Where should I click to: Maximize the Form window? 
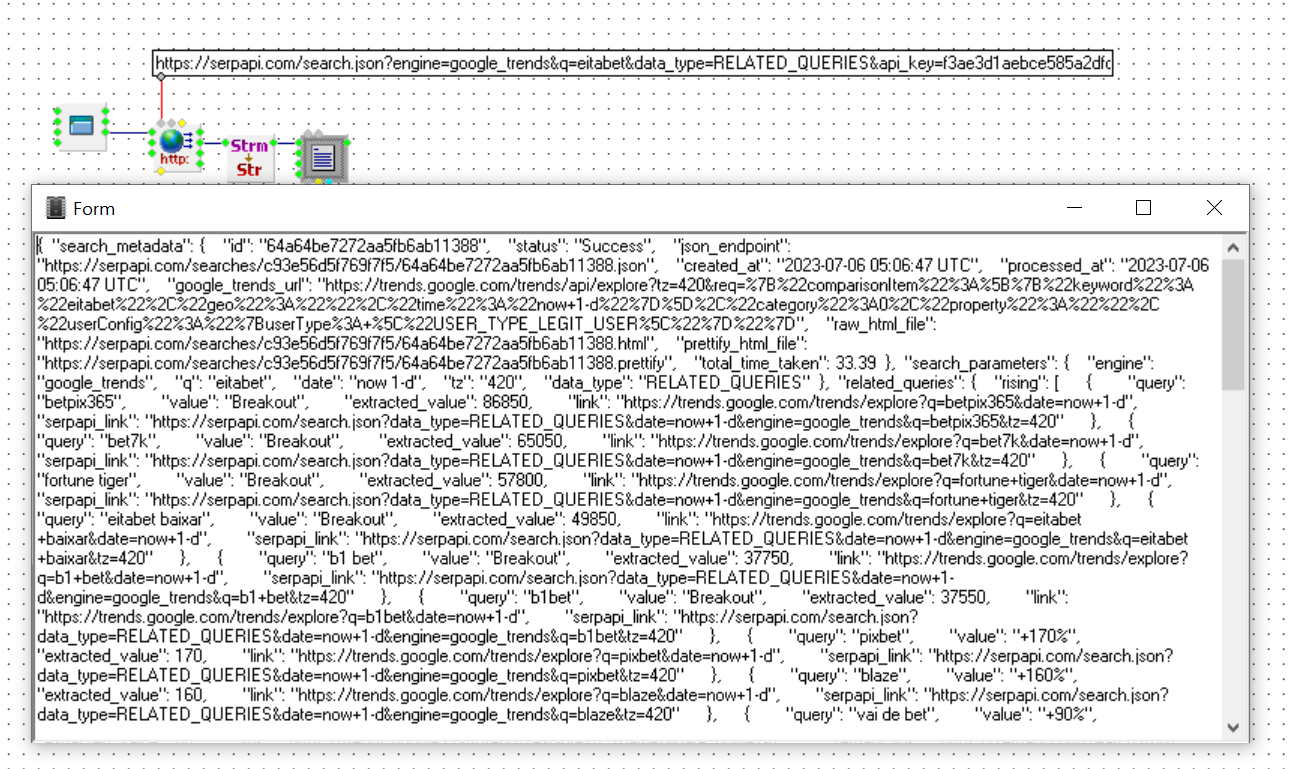[x=1143, y=208]
